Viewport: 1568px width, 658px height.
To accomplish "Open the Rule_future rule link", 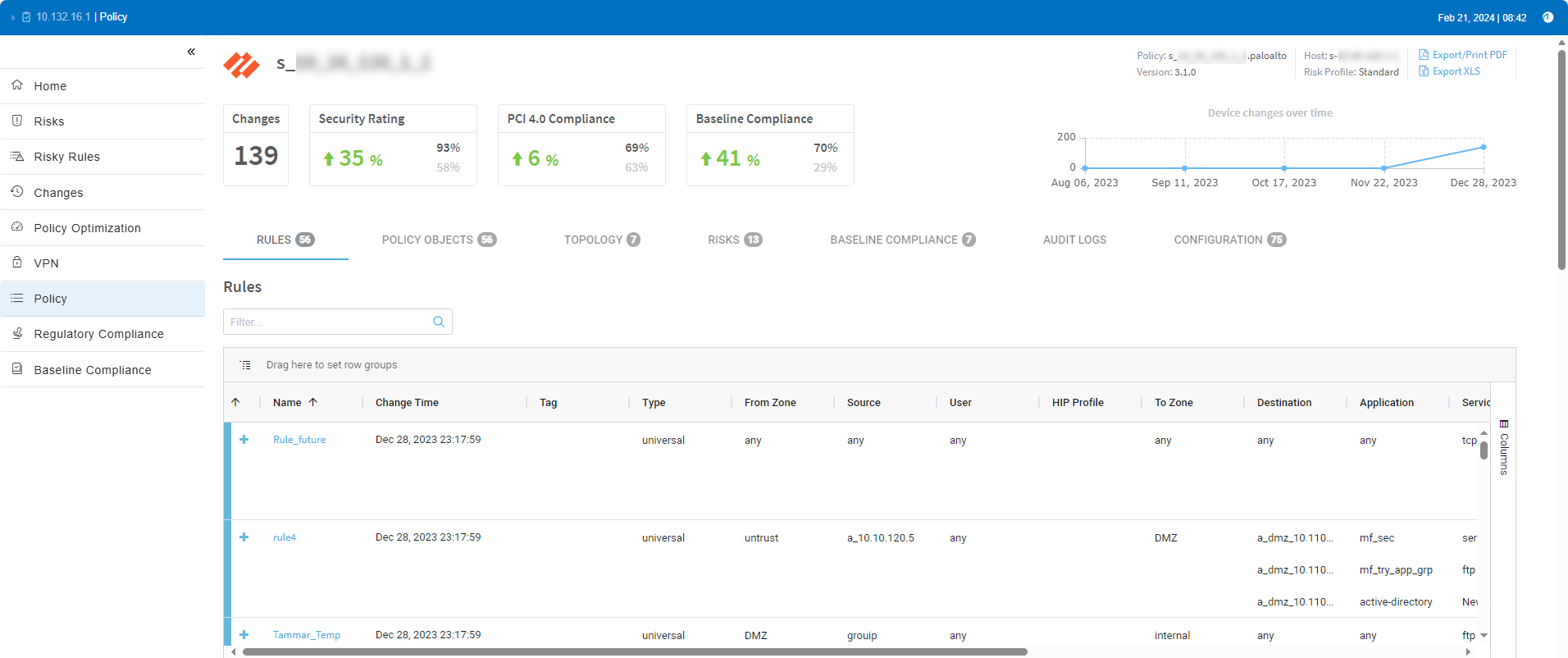I will click(x=299, y=440).
